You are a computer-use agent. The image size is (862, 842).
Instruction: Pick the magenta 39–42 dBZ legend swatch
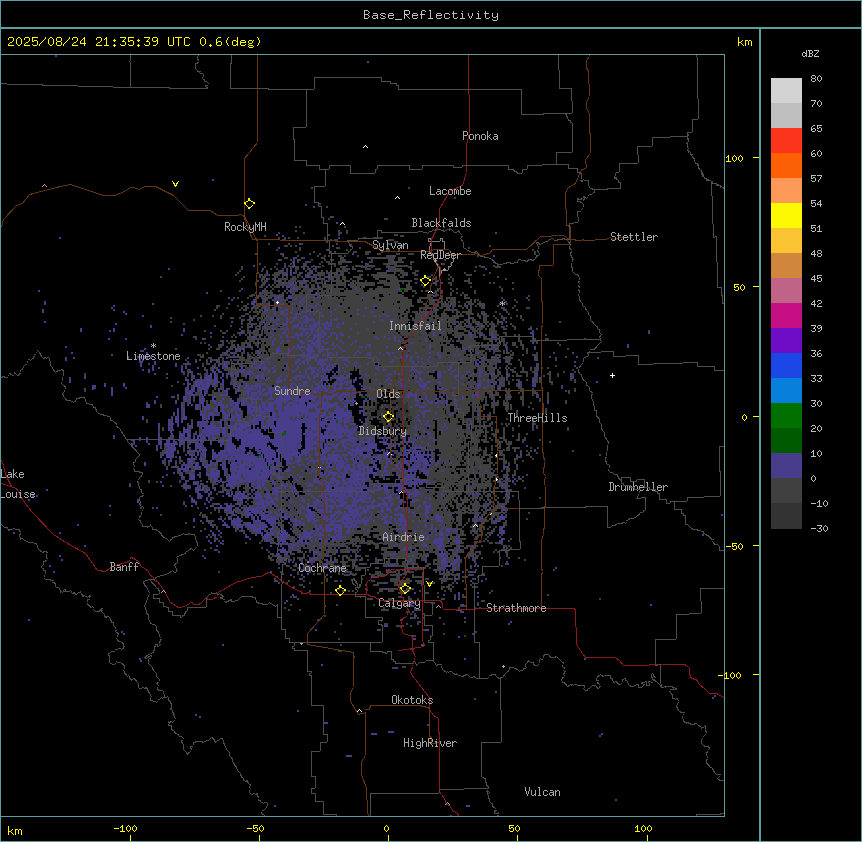[x=786, y=315]
